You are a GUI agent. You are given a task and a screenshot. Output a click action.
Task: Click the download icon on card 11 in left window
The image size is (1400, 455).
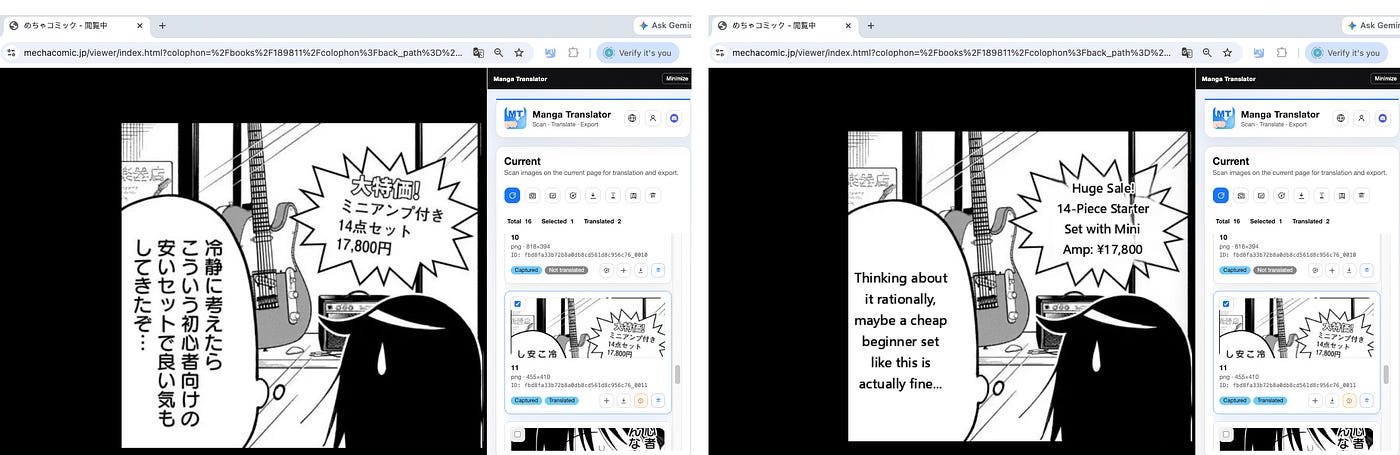tap(623, 400)
